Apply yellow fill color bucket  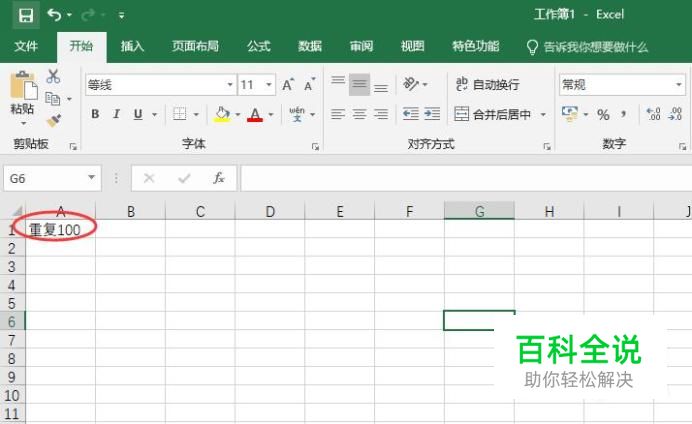222,114
